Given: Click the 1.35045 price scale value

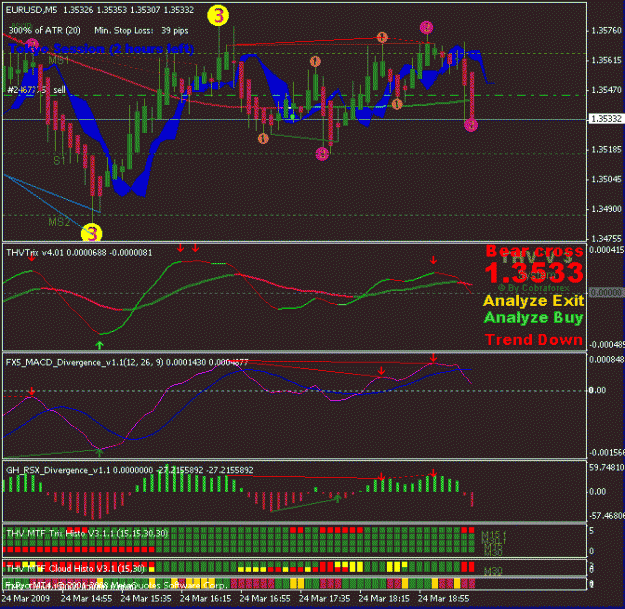Looking at the screenshot, I should (x=606, y=179).
